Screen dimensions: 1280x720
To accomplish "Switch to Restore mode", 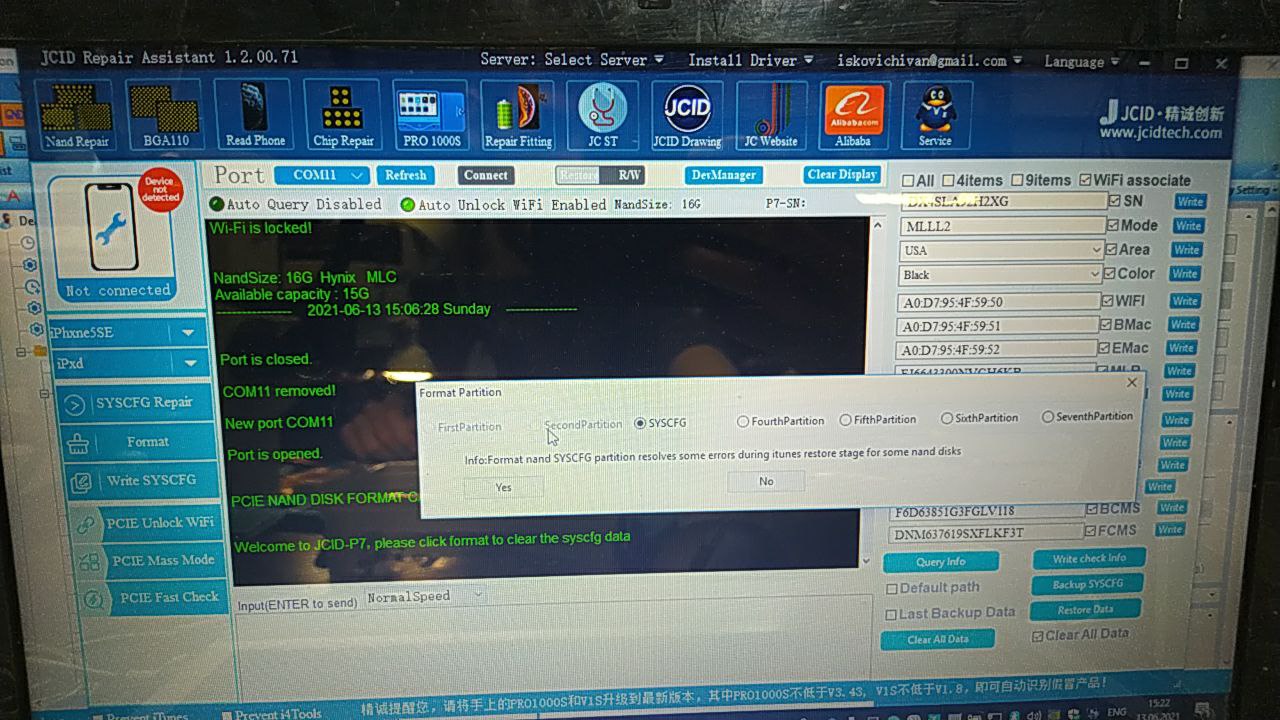I will (579, 175).
